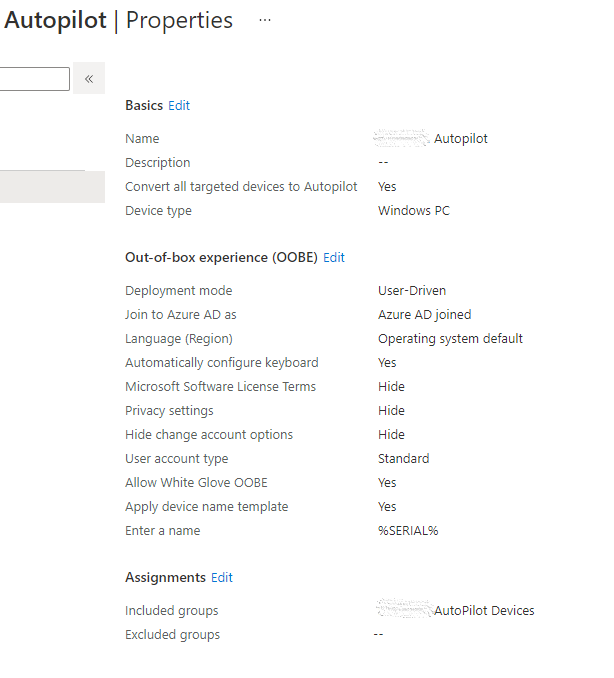Select the 'Operating system default' value
Viewport: 614px width, 678px height.
[x=451, y=339]
